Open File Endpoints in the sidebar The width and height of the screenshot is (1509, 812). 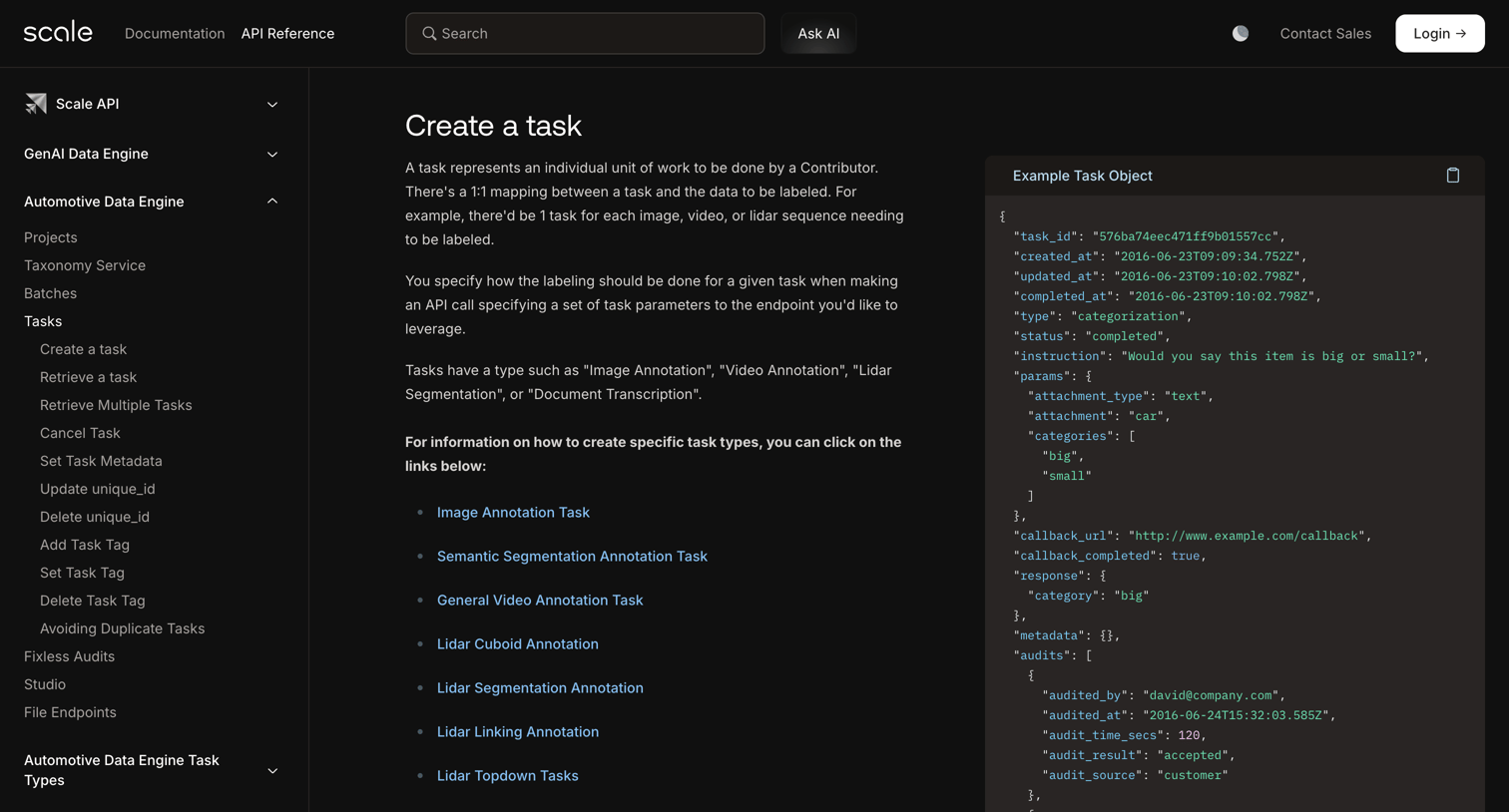(70, 712)
